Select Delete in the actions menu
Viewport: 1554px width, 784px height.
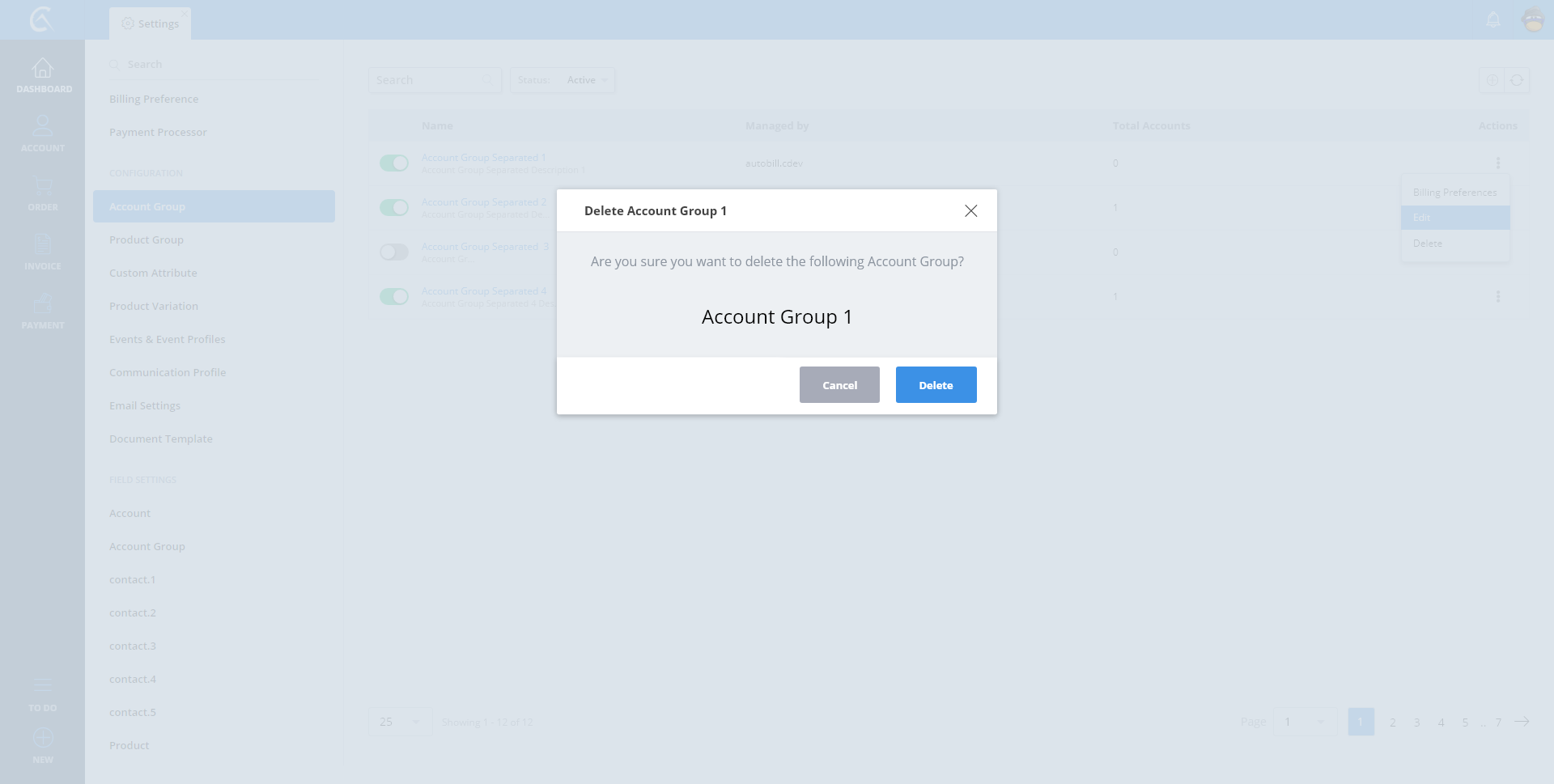click(x=1428, y=244)
